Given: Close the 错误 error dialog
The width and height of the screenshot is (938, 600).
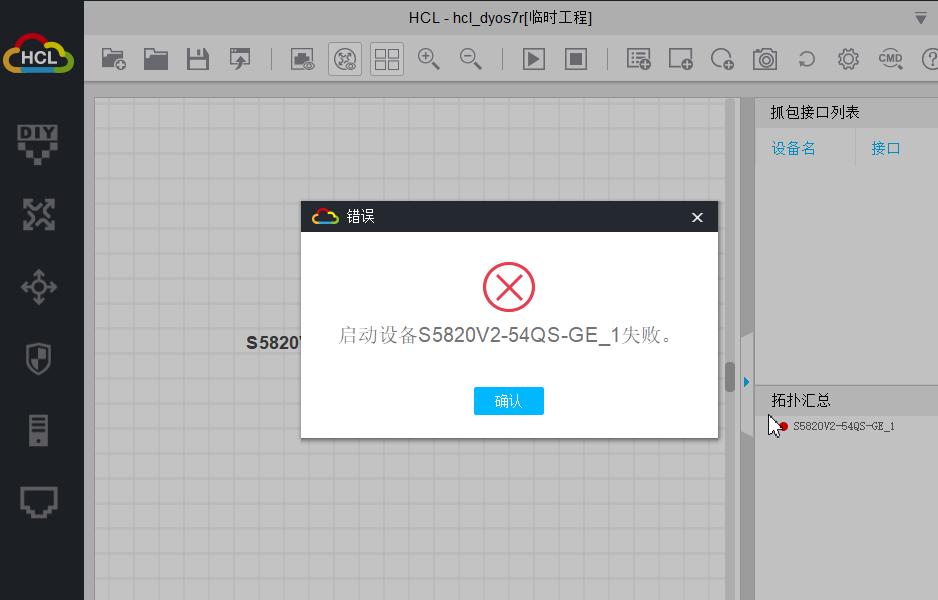Looking at the screenshot, I should click(697, 217).
